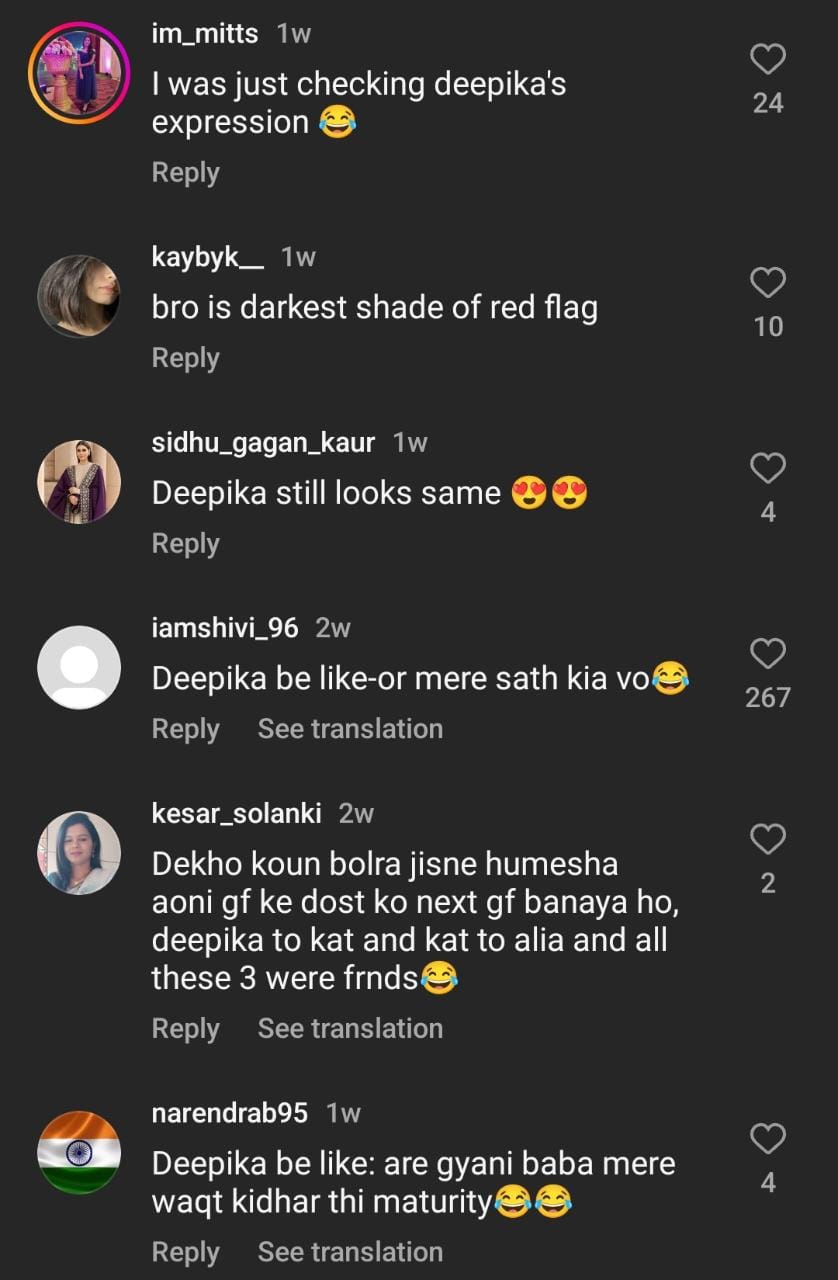Viewport: 838px width, 1280px height.
Task: Like im_mitts's comment with the heart
Action: pos(767,60)
